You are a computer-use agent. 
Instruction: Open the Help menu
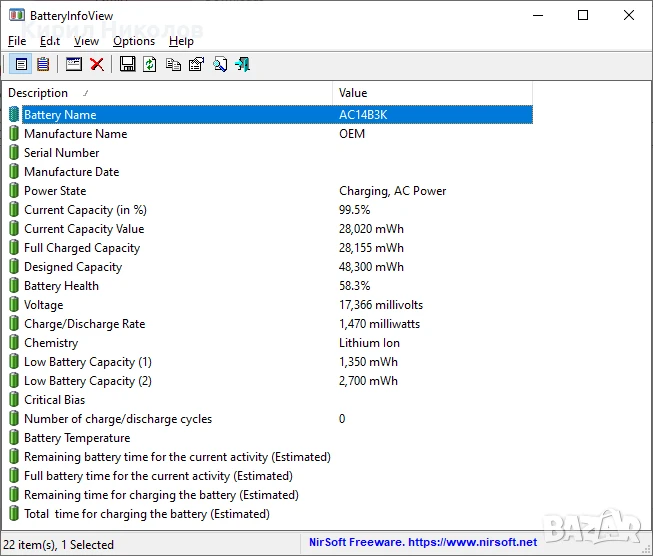point(181,41)
